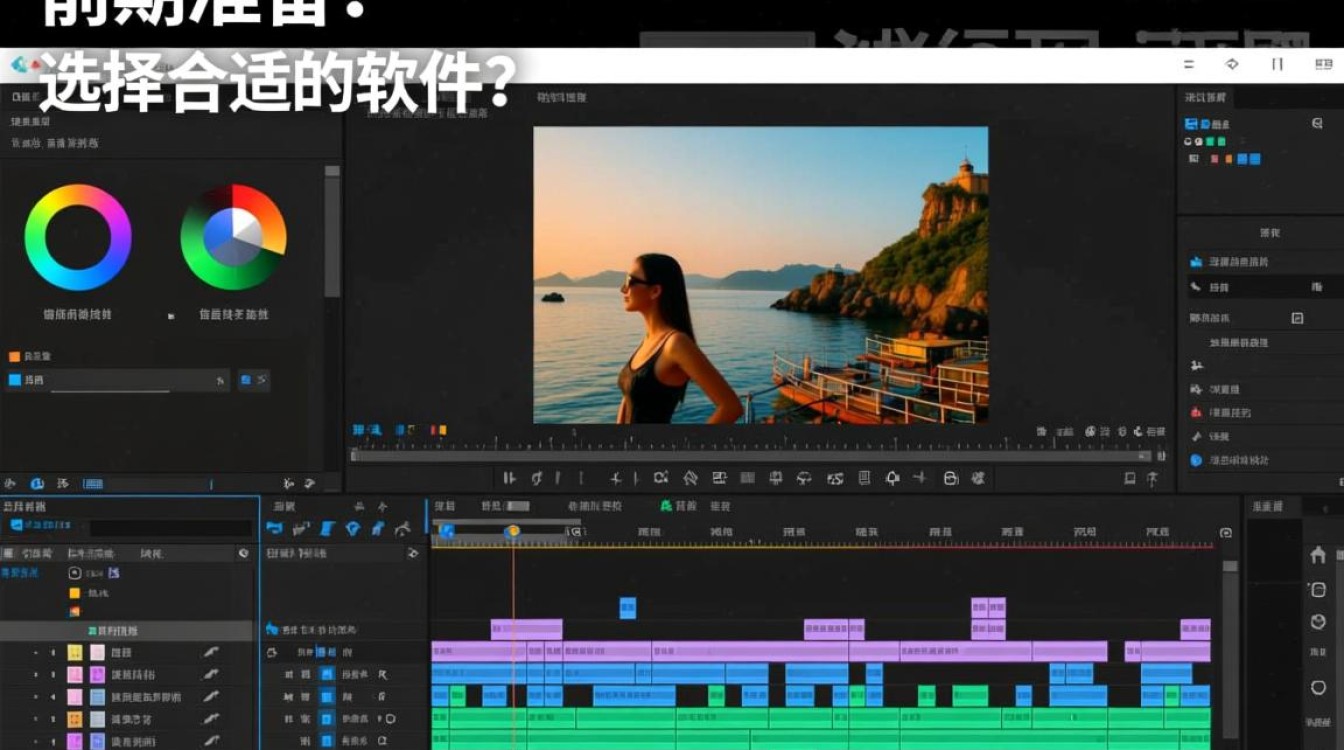The height and width of the screenshot is (750, 1344).
Task: Click the pause-style icon starting the playback controls
Action: tap(509, 478)
